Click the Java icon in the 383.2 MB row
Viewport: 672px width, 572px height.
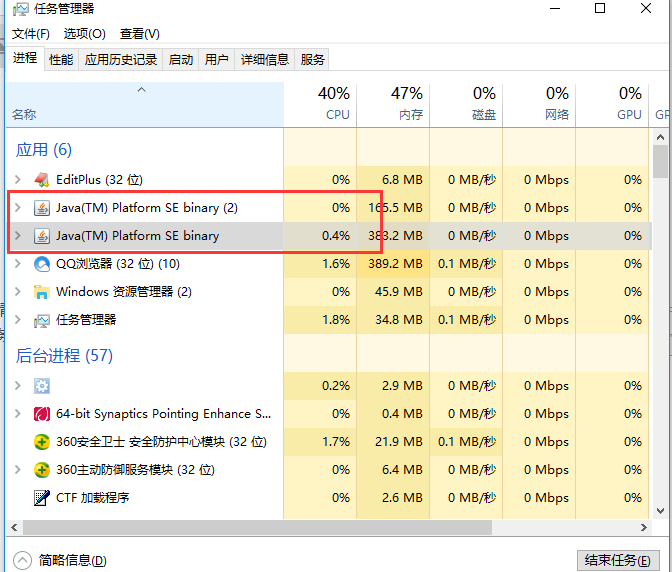tap(42, 236)
